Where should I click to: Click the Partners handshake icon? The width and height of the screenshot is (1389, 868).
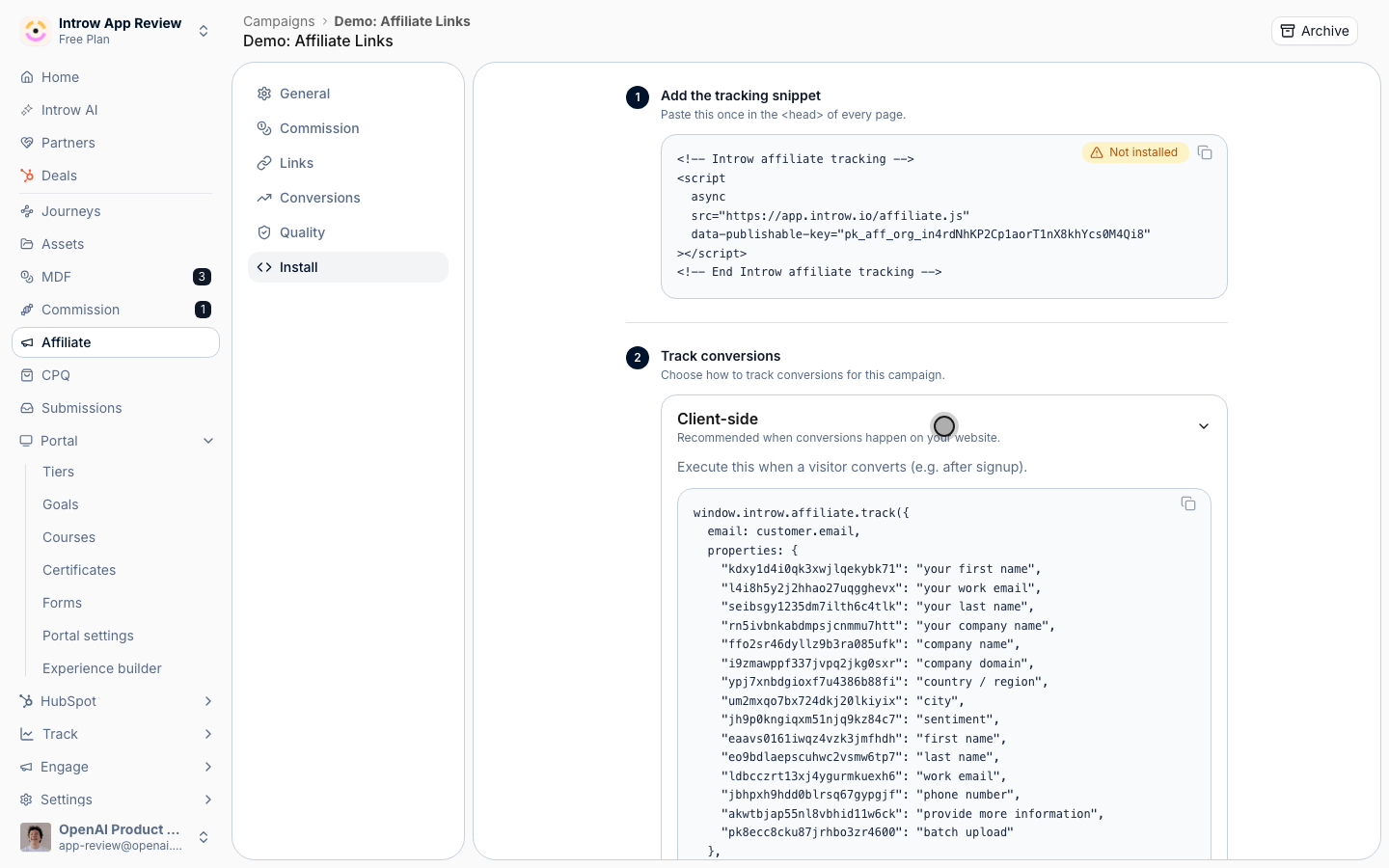point(27,143)
